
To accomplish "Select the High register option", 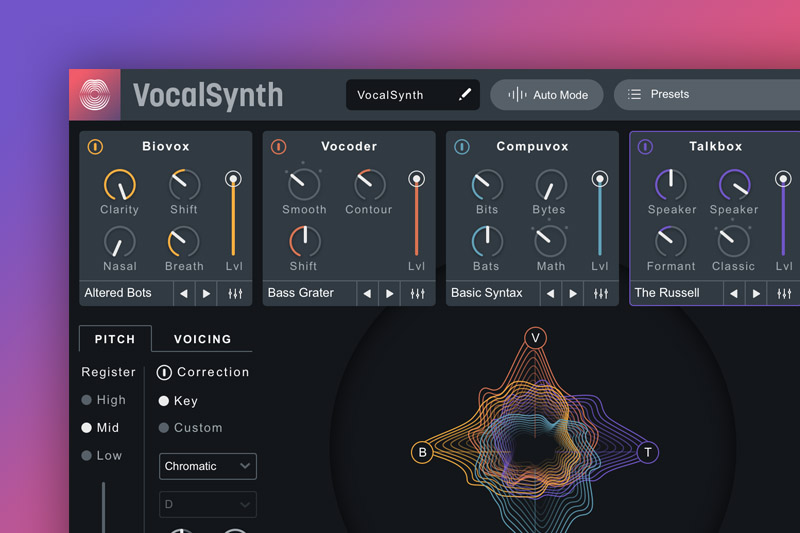I will (x=104, y=400).
